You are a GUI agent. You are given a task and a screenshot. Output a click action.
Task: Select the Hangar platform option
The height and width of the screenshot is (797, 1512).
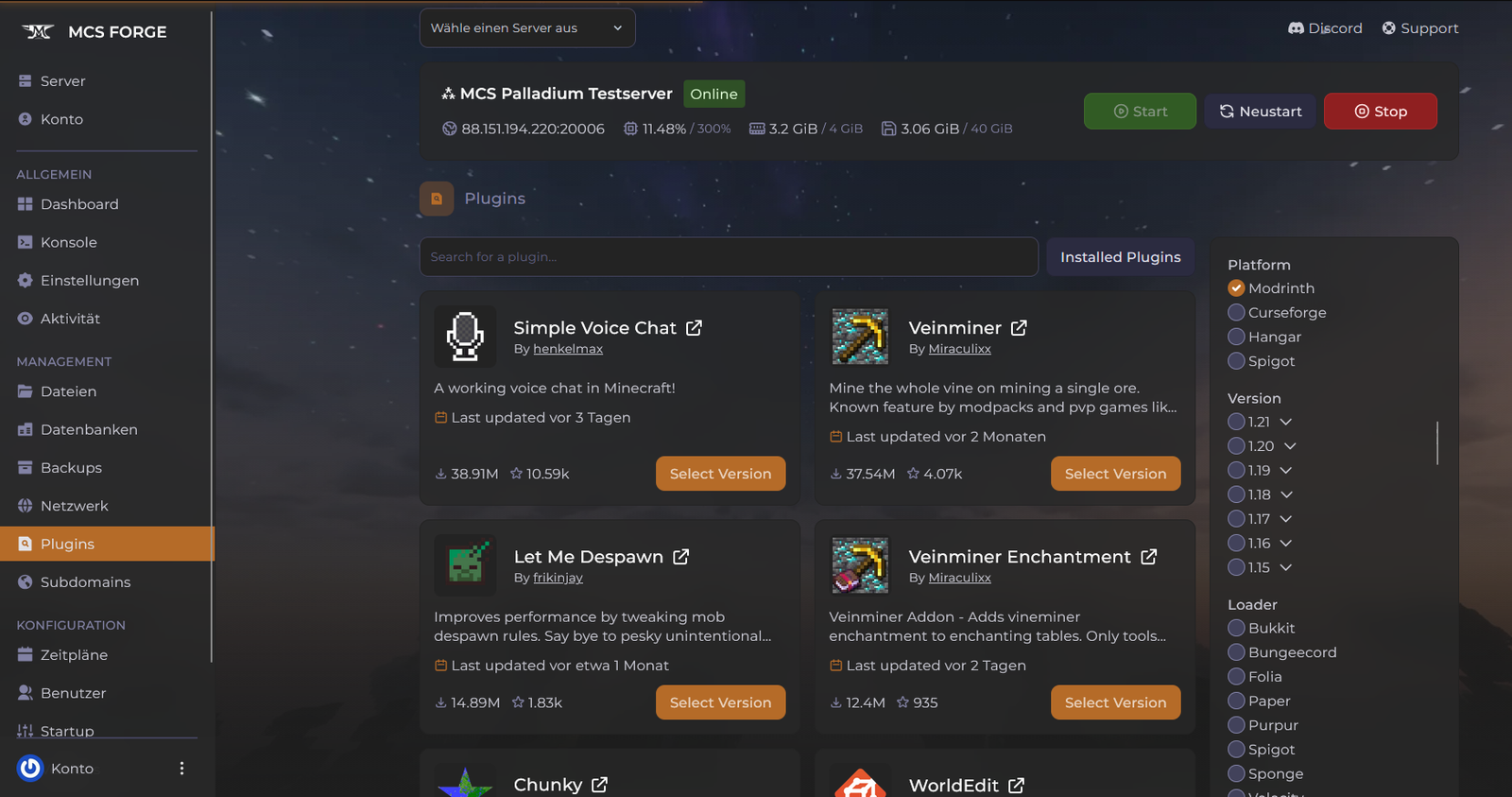coord(1236,337)
